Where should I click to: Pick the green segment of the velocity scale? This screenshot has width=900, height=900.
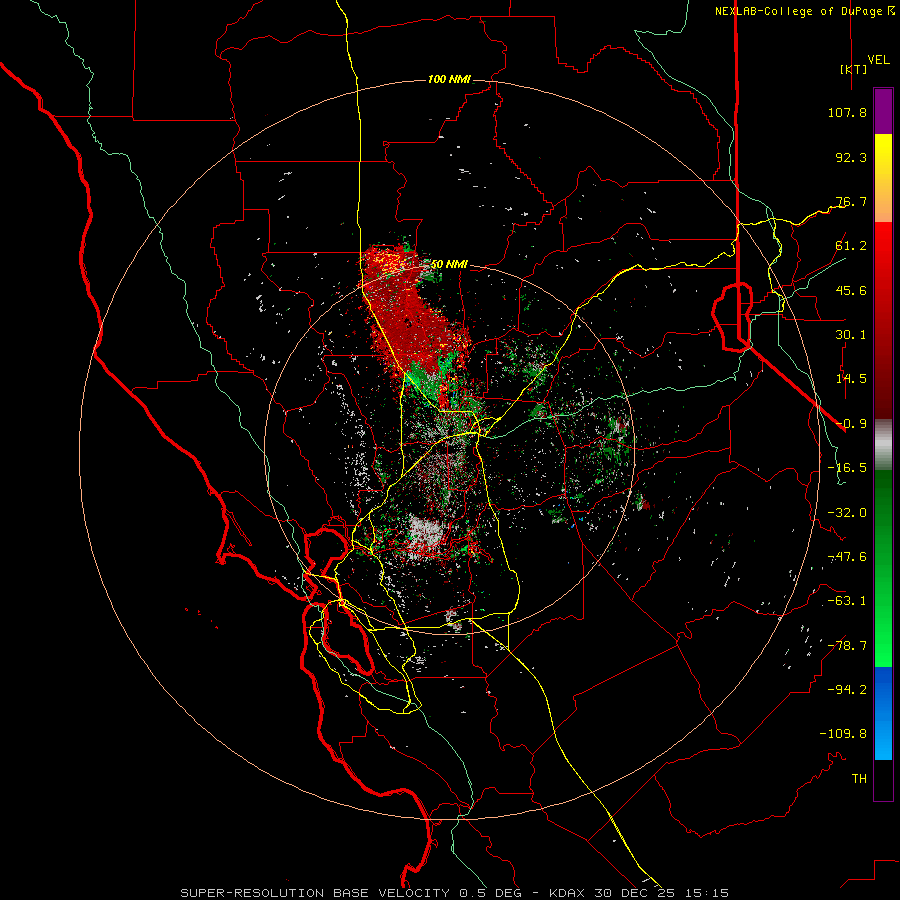pyautogui.click(x=883, y=568)
